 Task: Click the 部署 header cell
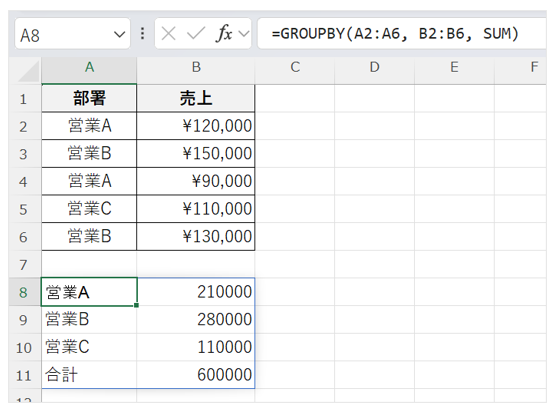click(x=89, y=99)
